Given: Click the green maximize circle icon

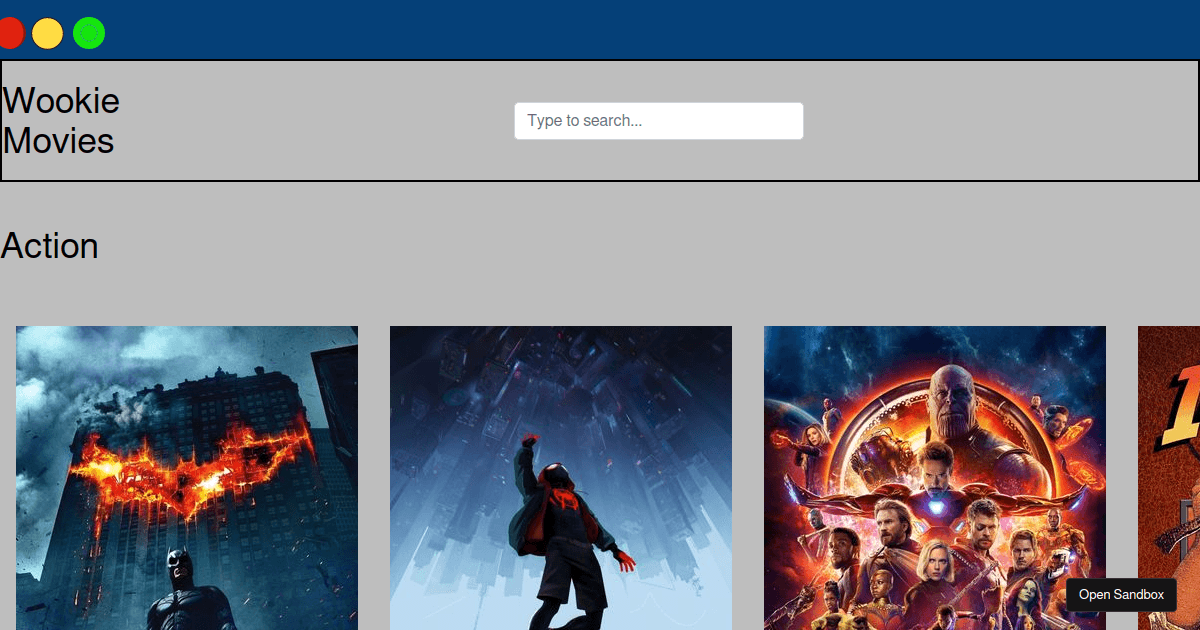Looking at the screenshot, I should pyautogui.click(x=88, y=32).
